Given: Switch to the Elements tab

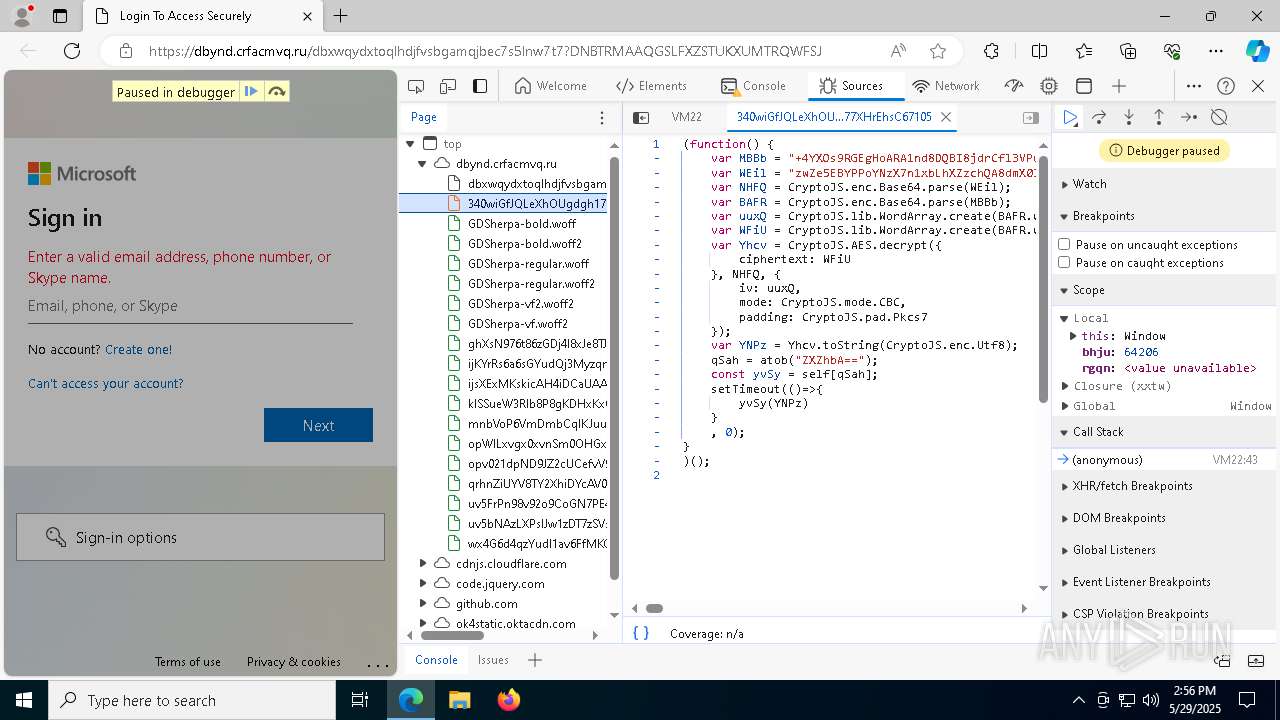Looking at the screenshot, I should click(651, 86).
